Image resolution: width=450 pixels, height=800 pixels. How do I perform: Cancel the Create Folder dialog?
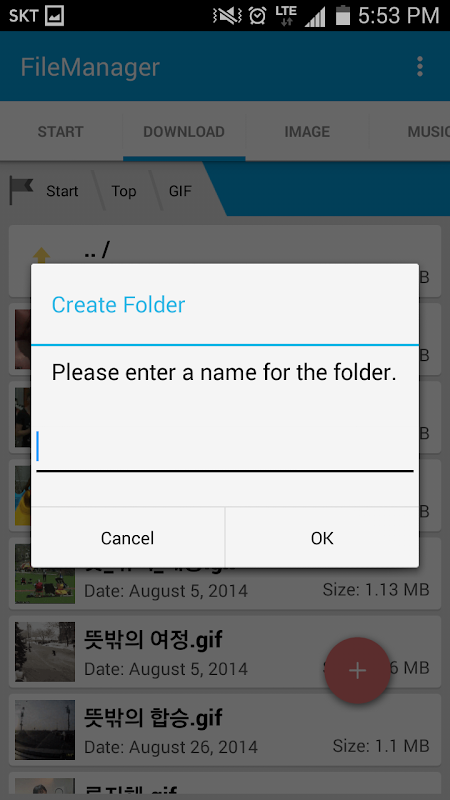[x=128, y=538]
